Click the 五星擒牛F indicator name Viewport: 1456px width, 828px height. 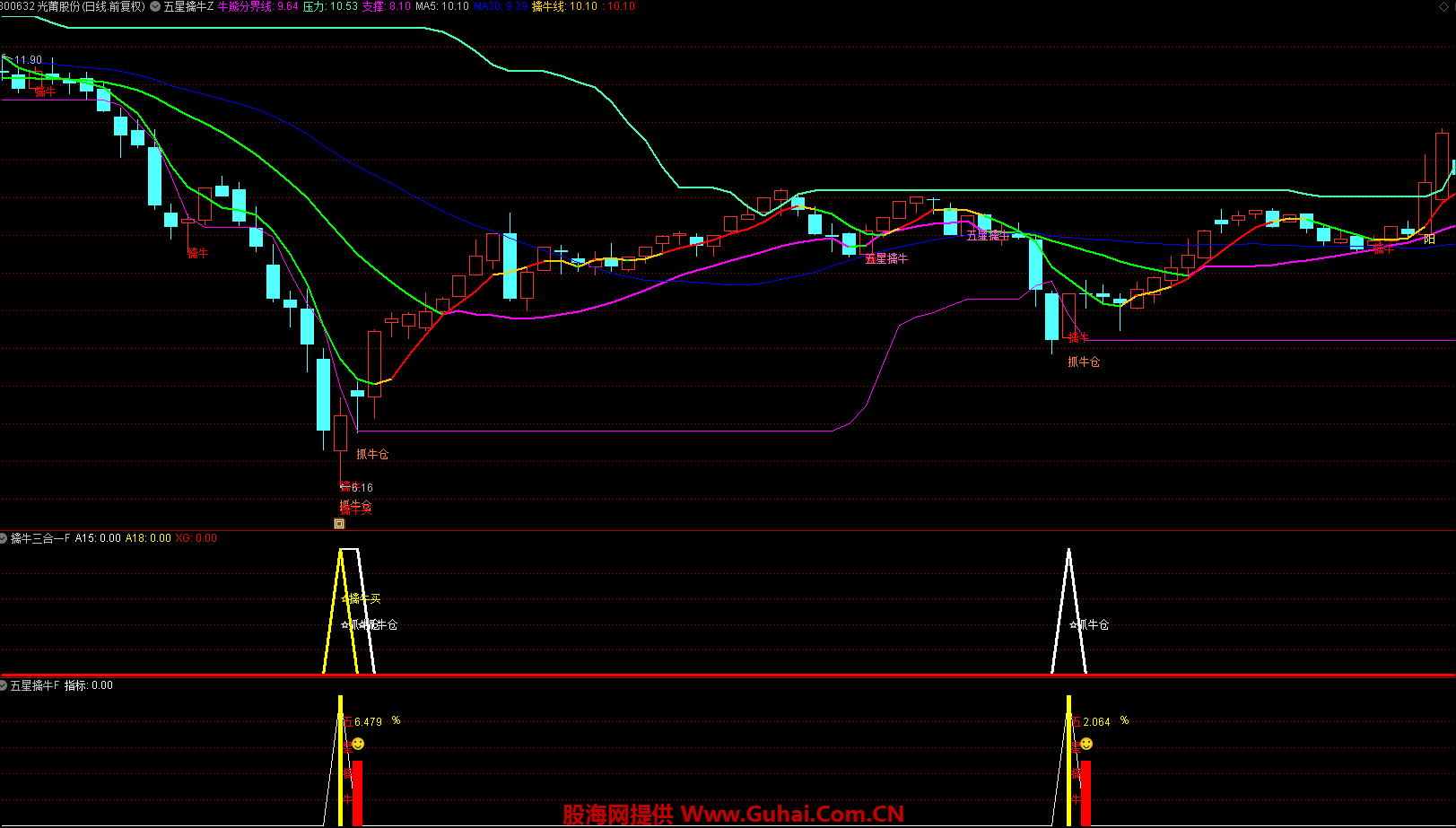pos(35,685)
